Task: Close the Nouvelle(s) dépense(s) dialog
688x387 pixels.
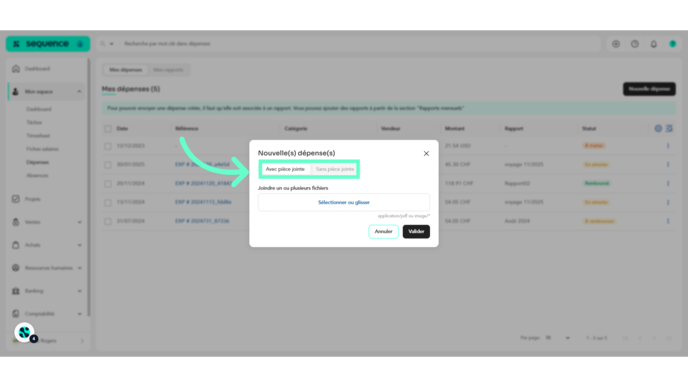Action: tap(426, 154)
